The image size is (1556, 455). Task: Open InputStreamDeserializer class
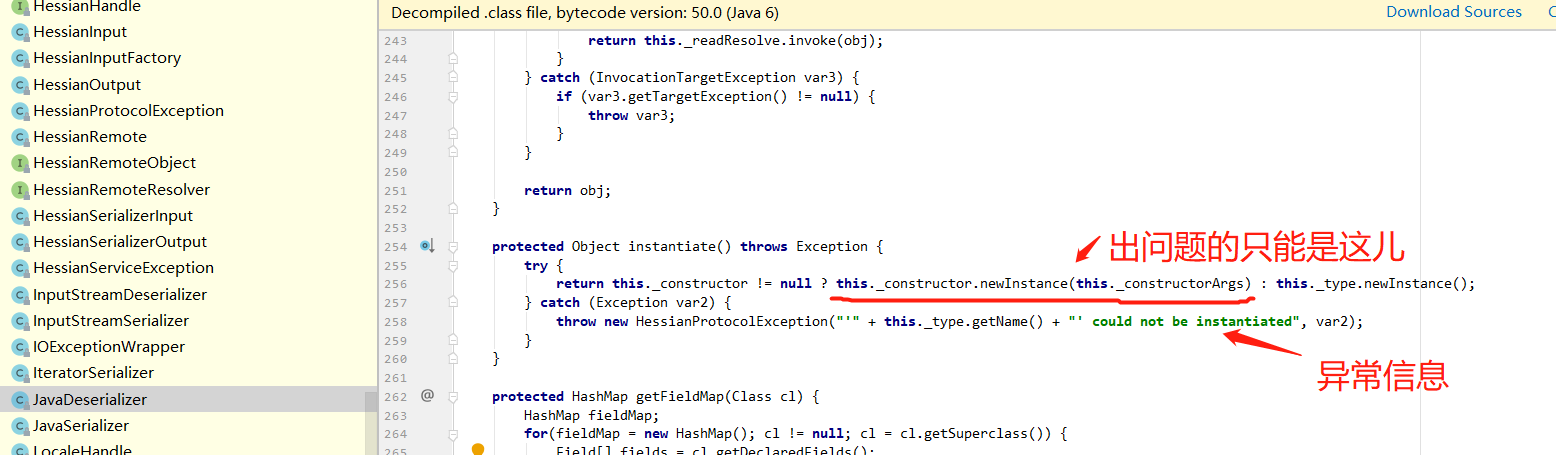(x=120, y=295)
